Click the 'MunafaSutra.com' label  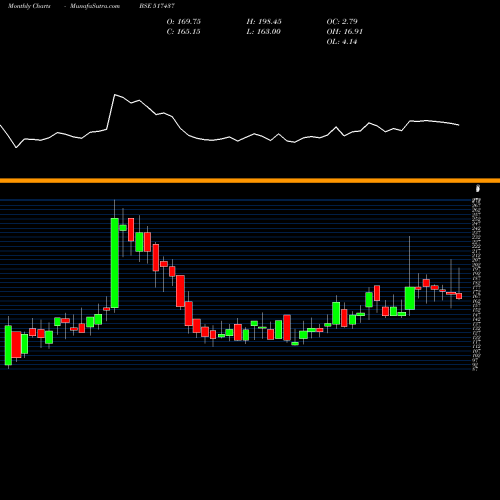coord(95,6)
